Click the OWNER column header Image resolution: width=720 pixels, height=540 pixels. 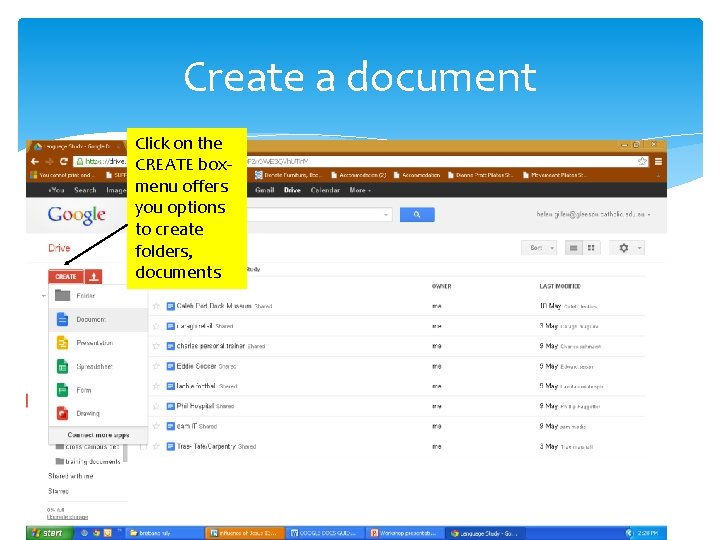coord(441,286)
